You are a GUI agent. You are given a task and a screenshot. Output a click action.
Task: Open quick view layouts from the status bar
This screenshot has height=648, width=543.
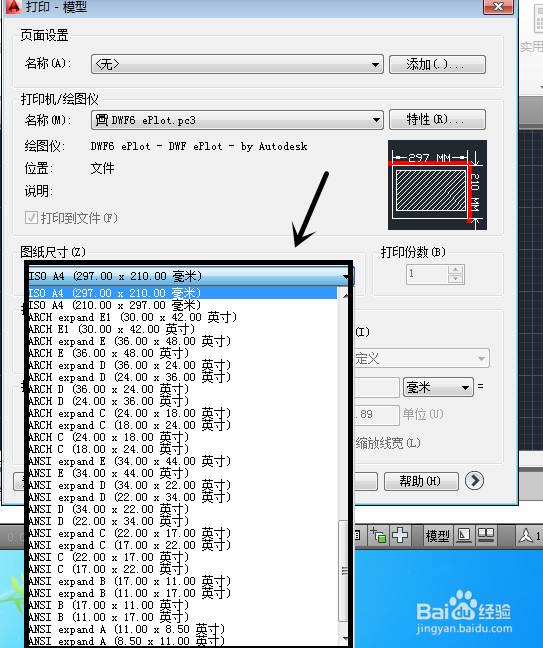(x=464, y=536)
